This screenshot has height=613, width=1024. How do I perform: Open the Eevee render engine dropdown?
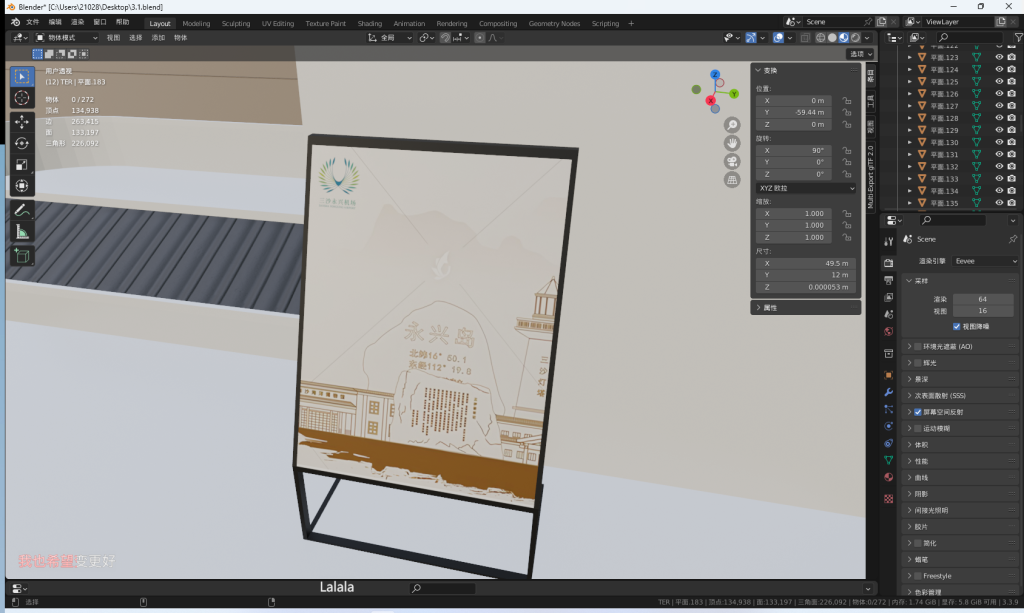(985, 261)
